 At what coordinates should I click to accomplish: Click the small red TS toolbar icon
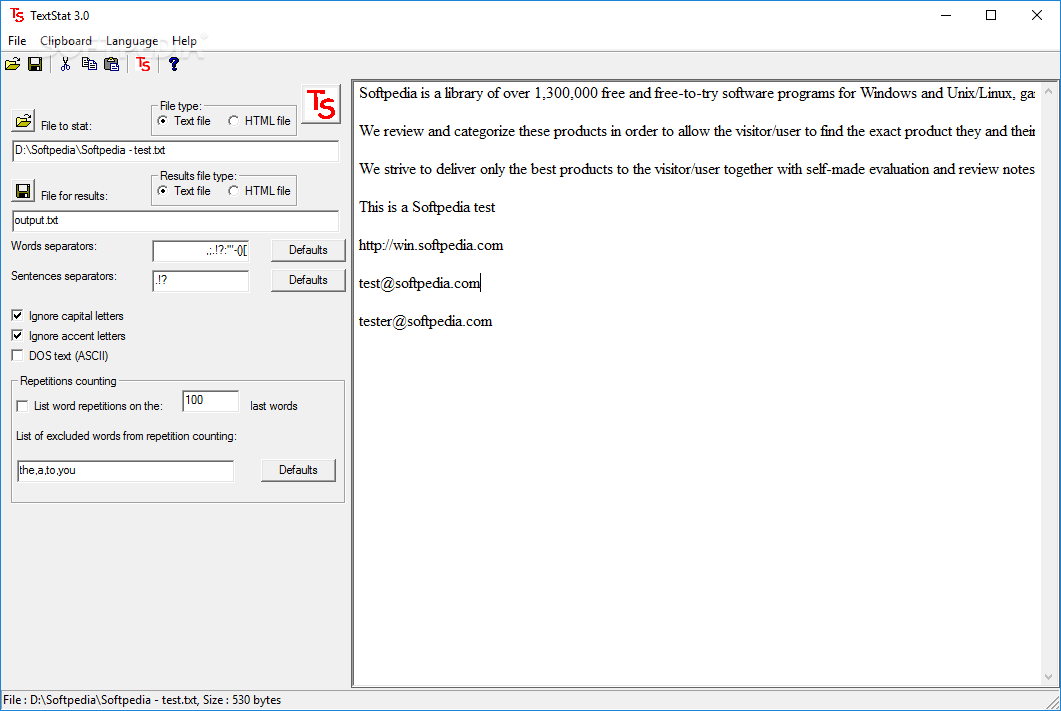(x=143, y=64)
